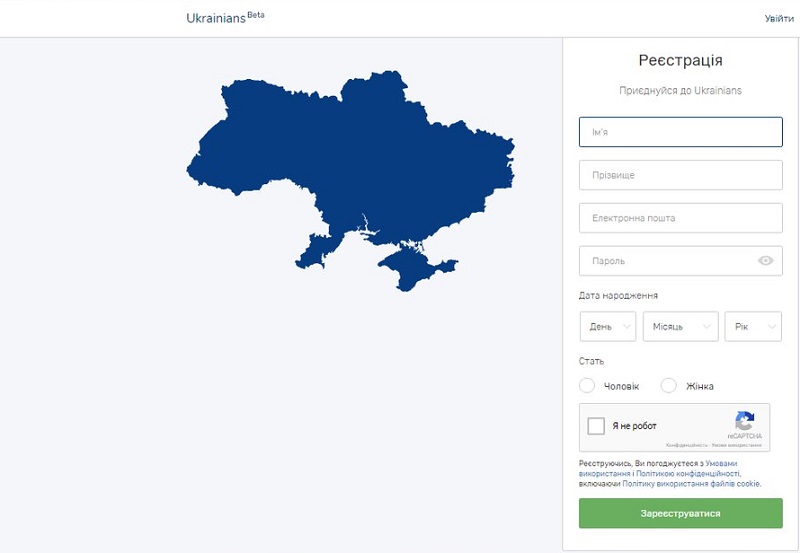Focus the Прізвище input field
Screen dimensions: 800x553
[x=681, y=175]
